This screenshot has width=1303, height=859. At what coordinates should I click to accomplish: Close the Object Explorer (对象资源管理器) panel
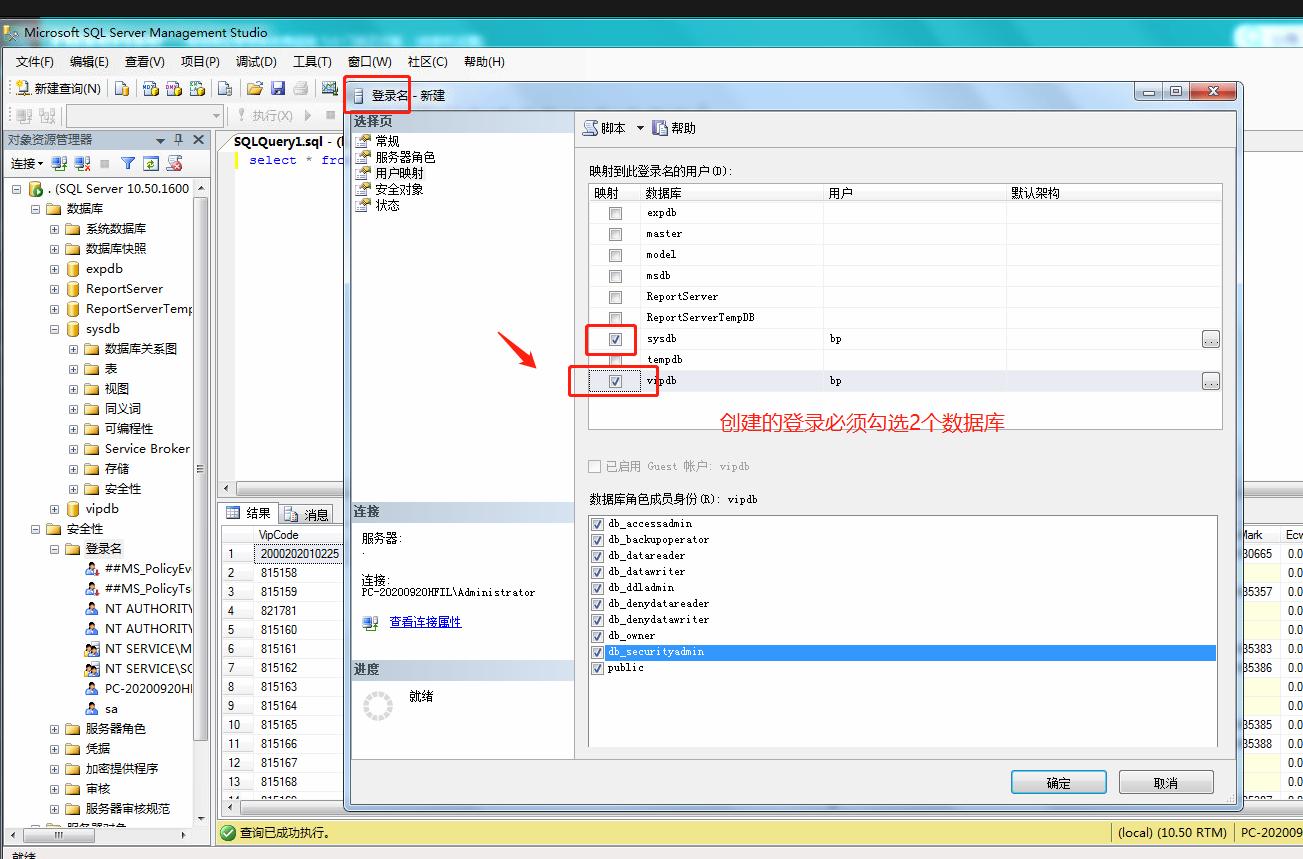pos(198,140)
